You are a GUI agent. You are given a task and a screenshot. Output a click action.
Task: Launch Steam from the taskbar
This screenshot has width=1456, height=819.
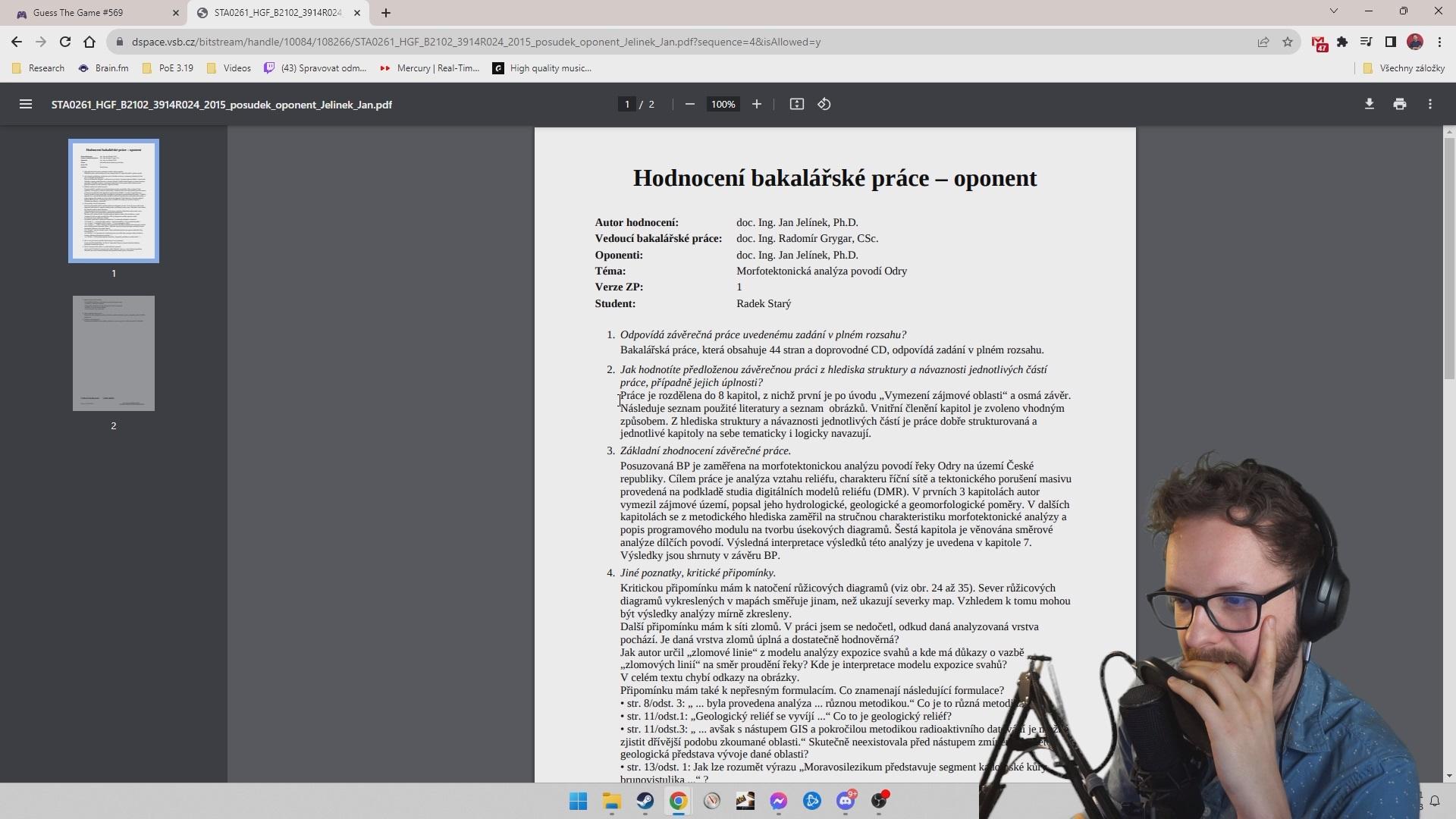point(645,801)
